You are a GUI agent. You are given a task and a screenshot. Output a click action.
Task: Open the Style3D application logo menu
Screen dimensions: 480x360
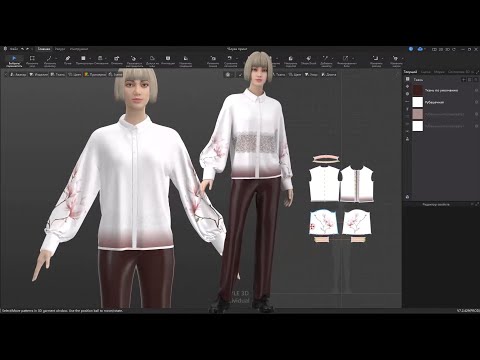coord(5,49)
